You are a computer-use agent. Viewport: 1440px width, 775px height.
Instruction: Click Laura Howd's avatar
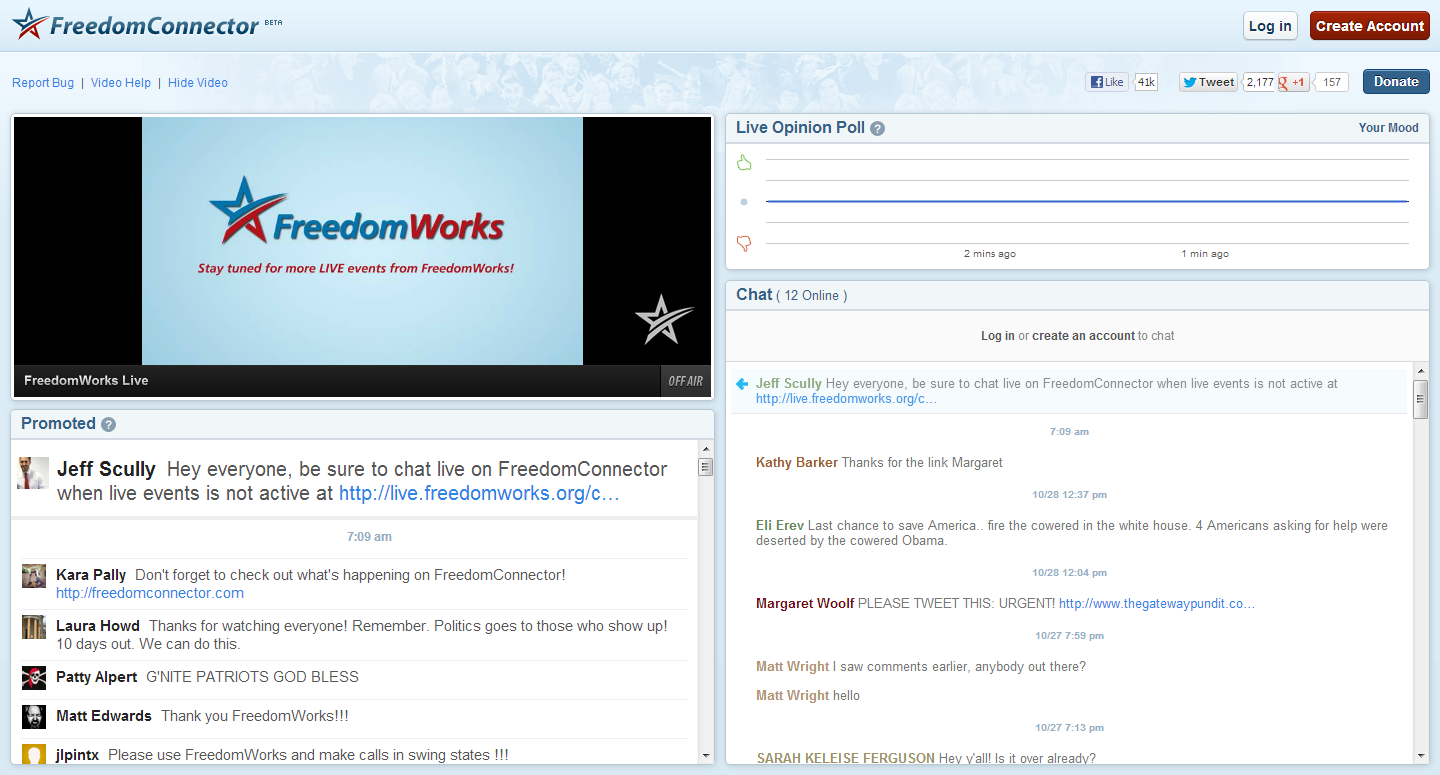tap(34, 627)
